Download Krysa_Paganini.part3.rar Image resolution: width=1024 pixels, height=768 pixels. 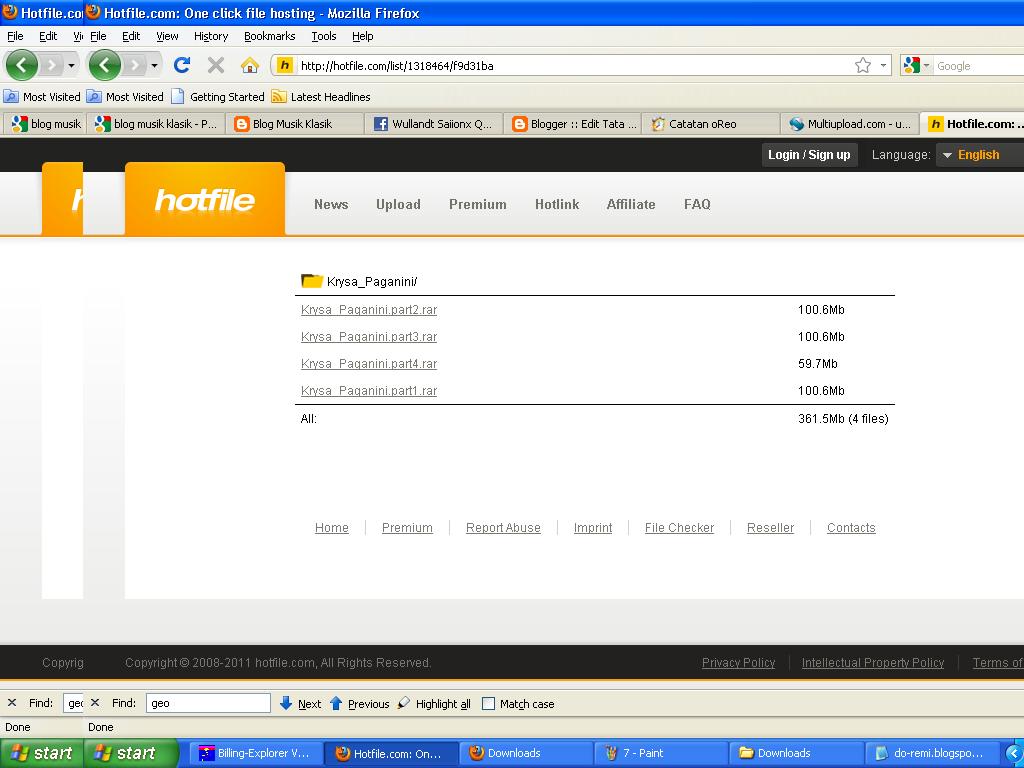pyautogui.click(x=369, y=337)
